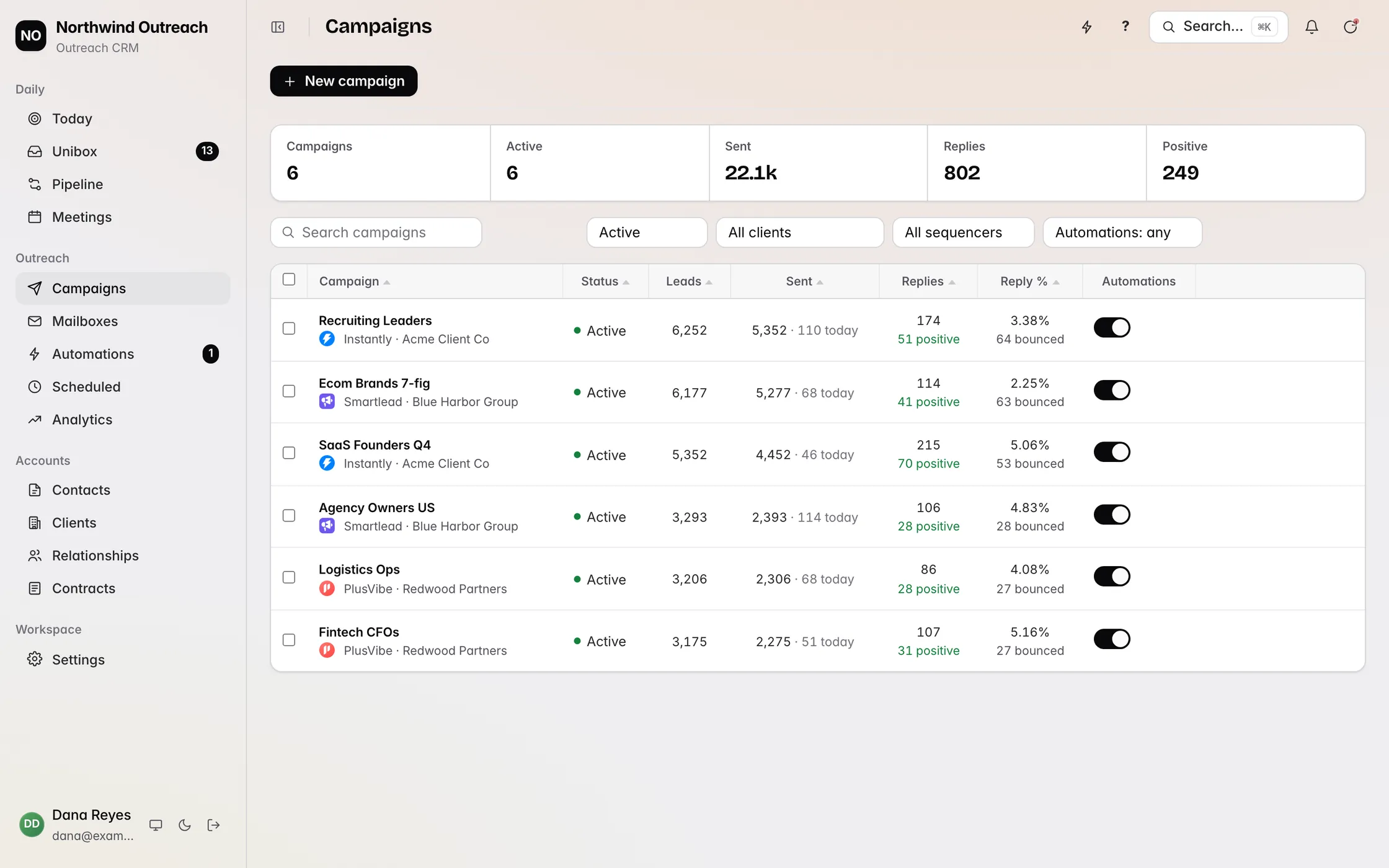The image size is (1389, 868).
Task: Select the Ecom Brands 7-fig checkbox
Action: point(289,391)
